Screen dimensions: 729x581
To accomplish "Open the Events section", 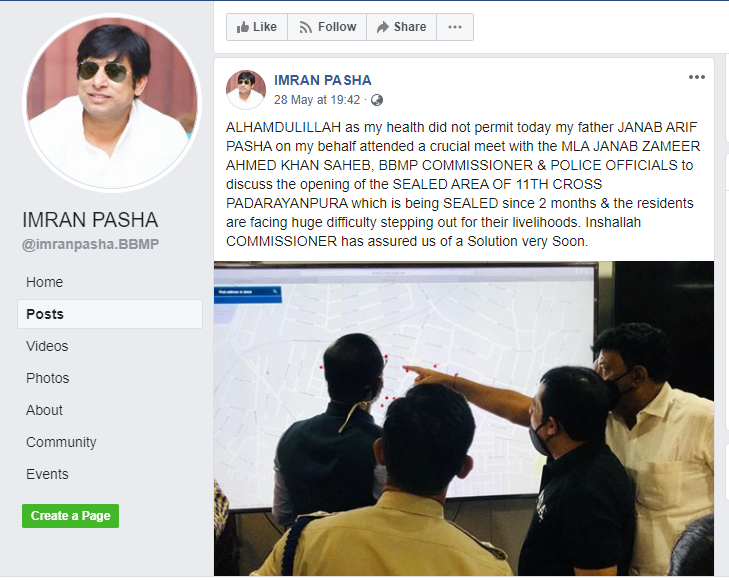I will click(47, 474).
